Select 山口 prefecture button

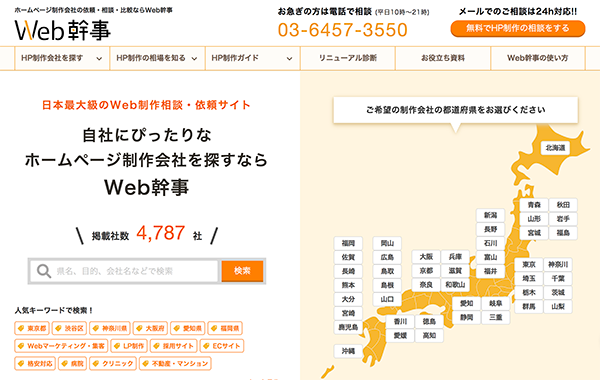tap(387, 299)
